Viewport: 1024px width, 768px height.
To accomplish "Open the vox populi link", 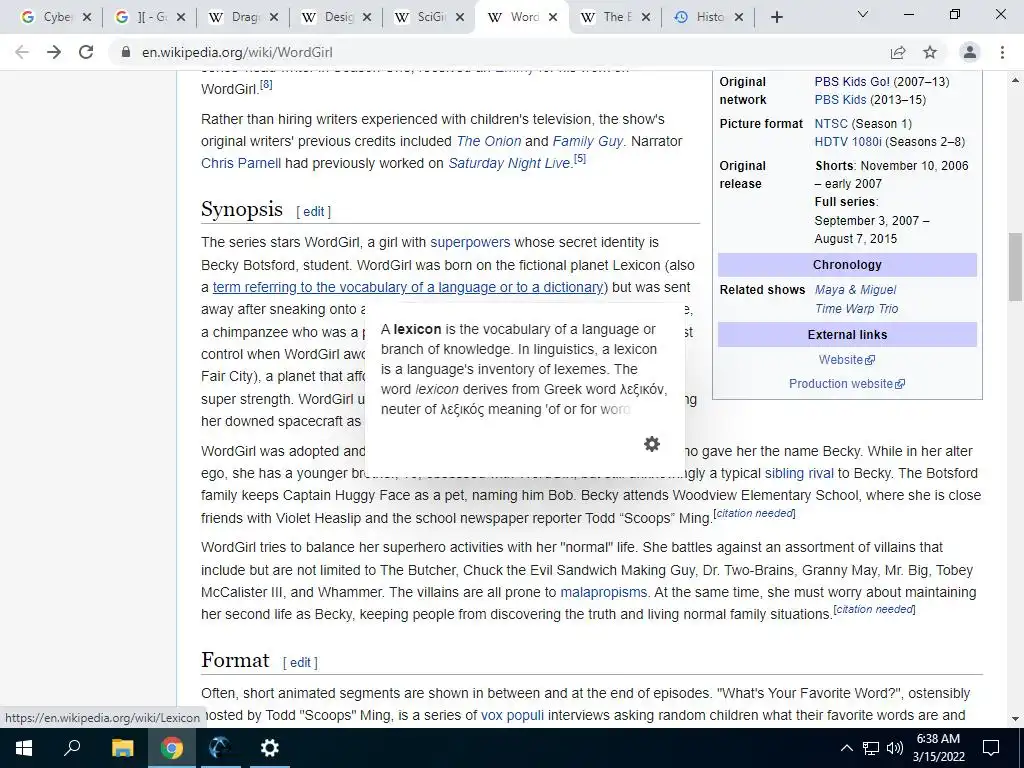I will [x=512, y=715].
